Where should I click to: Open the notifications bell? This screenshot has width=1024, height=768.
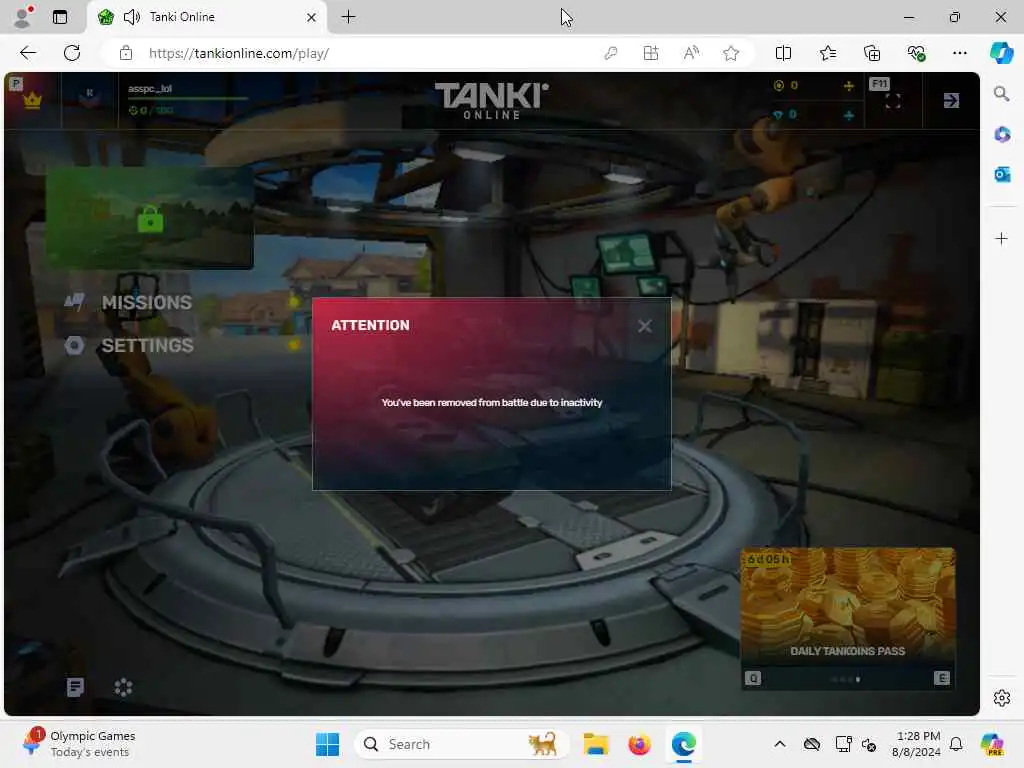tap(956, 744)
